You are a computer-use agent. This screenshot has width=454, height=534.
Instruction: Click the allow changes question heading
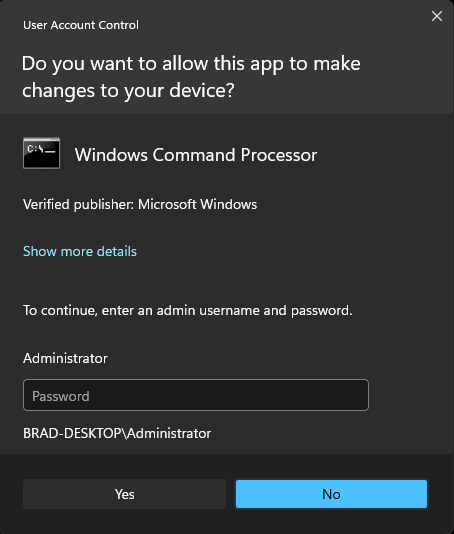pos(191,77)
